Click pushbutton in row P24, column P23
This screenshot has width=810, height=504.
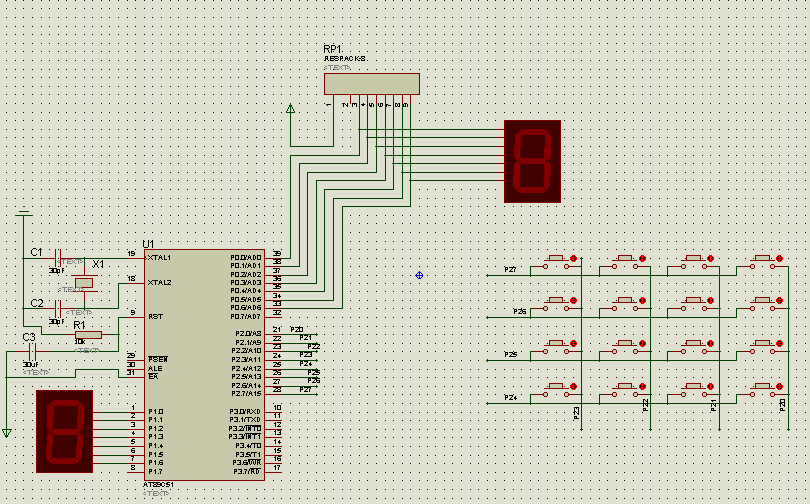pos(556,390)
